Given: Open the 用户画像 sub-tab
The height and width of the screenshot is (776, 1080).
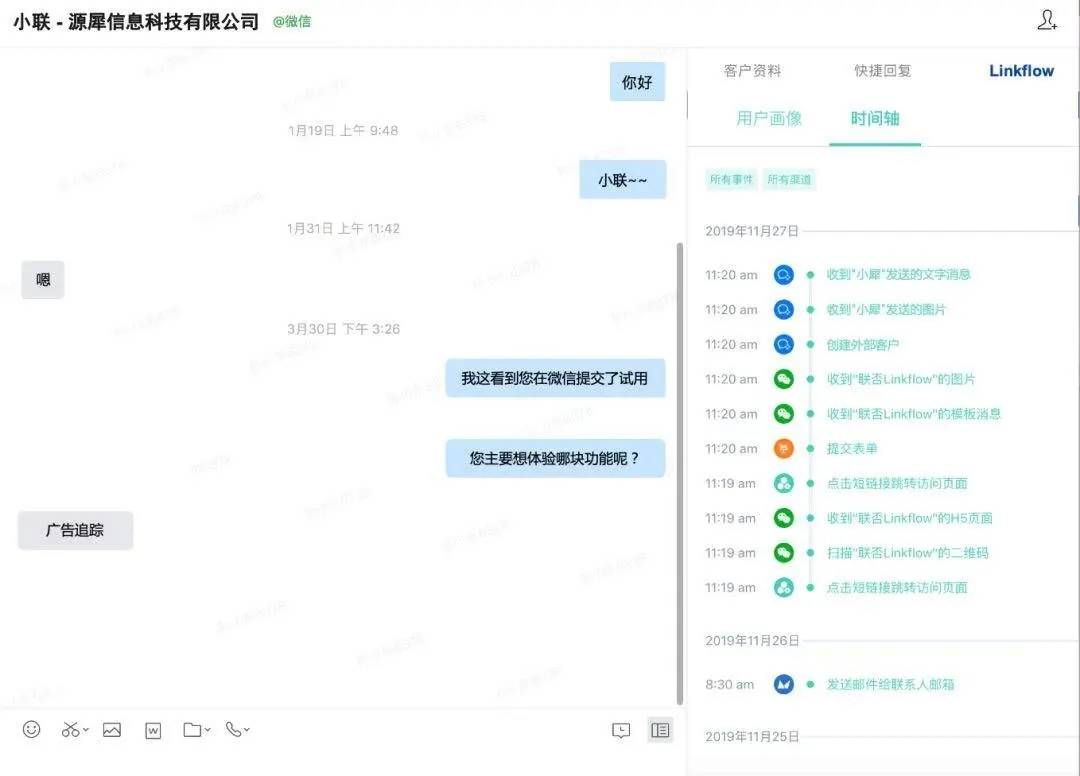Looking at the screenshot, I should click(x=769, y=118).
